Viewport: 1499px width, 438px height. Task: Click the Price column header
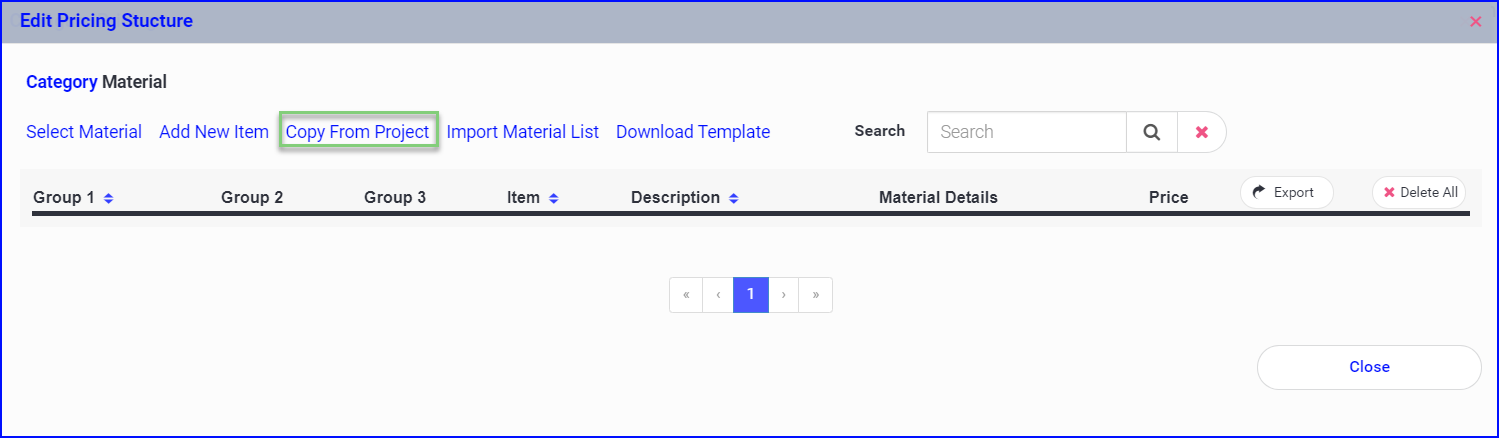[1168, 198]
